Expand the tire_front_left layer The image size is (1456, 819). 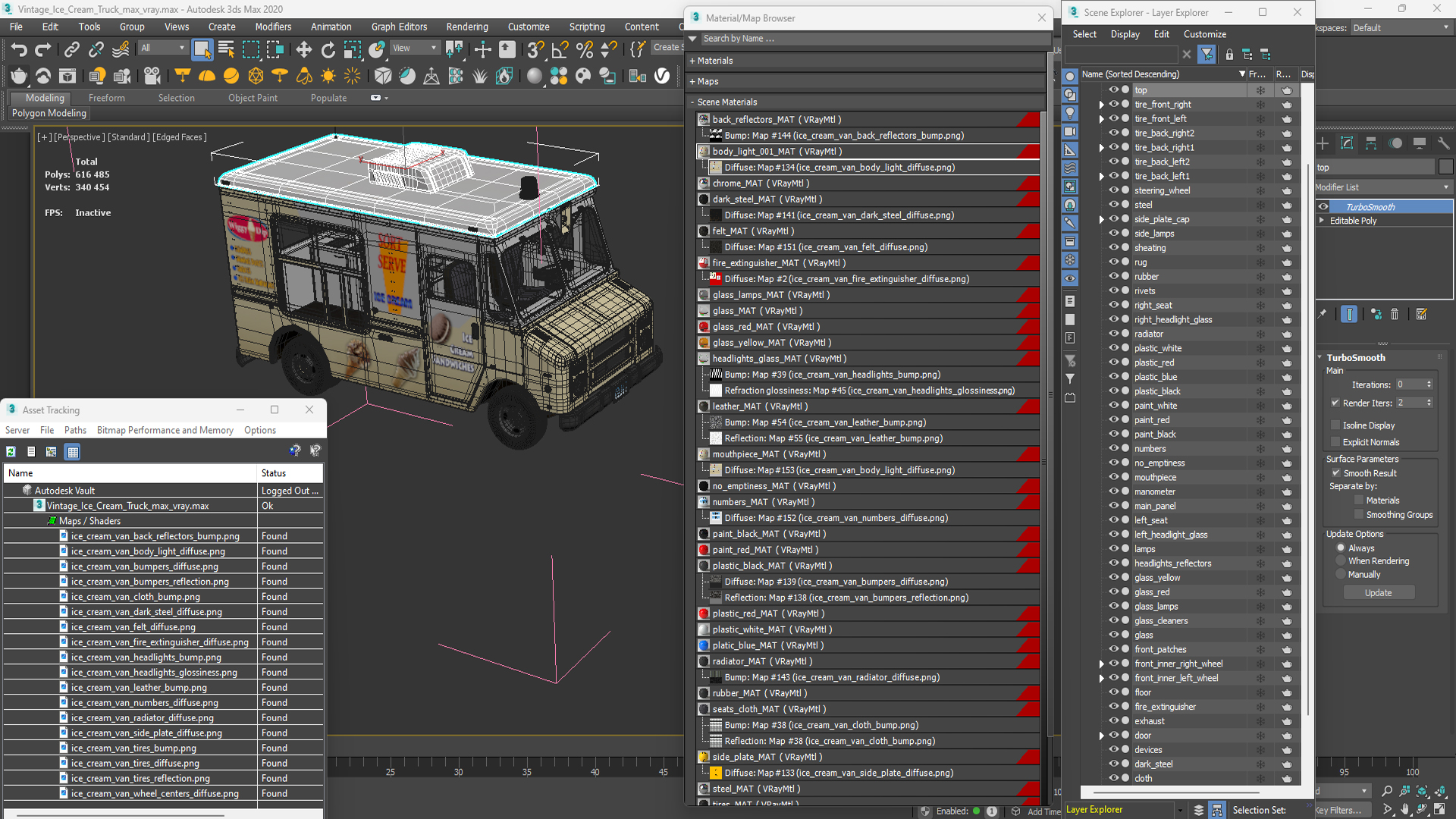tap(1101, 119)
